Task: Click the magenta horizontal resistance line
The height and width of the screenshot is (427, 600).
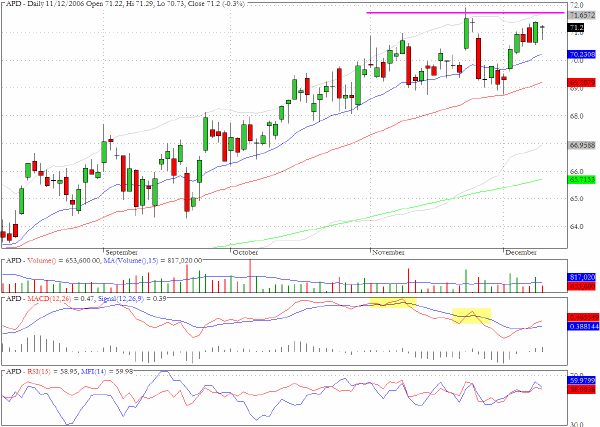Action: (465, 13)
